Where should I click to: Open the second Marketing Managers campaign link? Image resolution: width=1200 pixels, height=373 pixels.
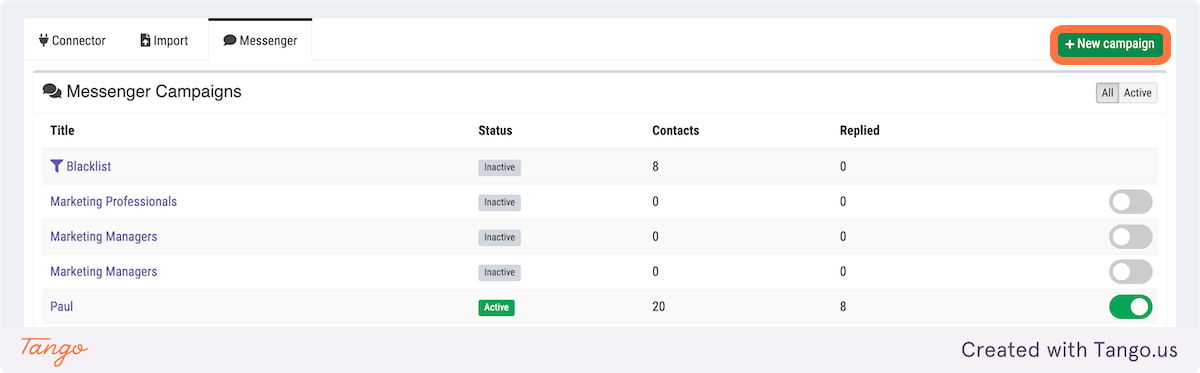(x=103, y=272)
